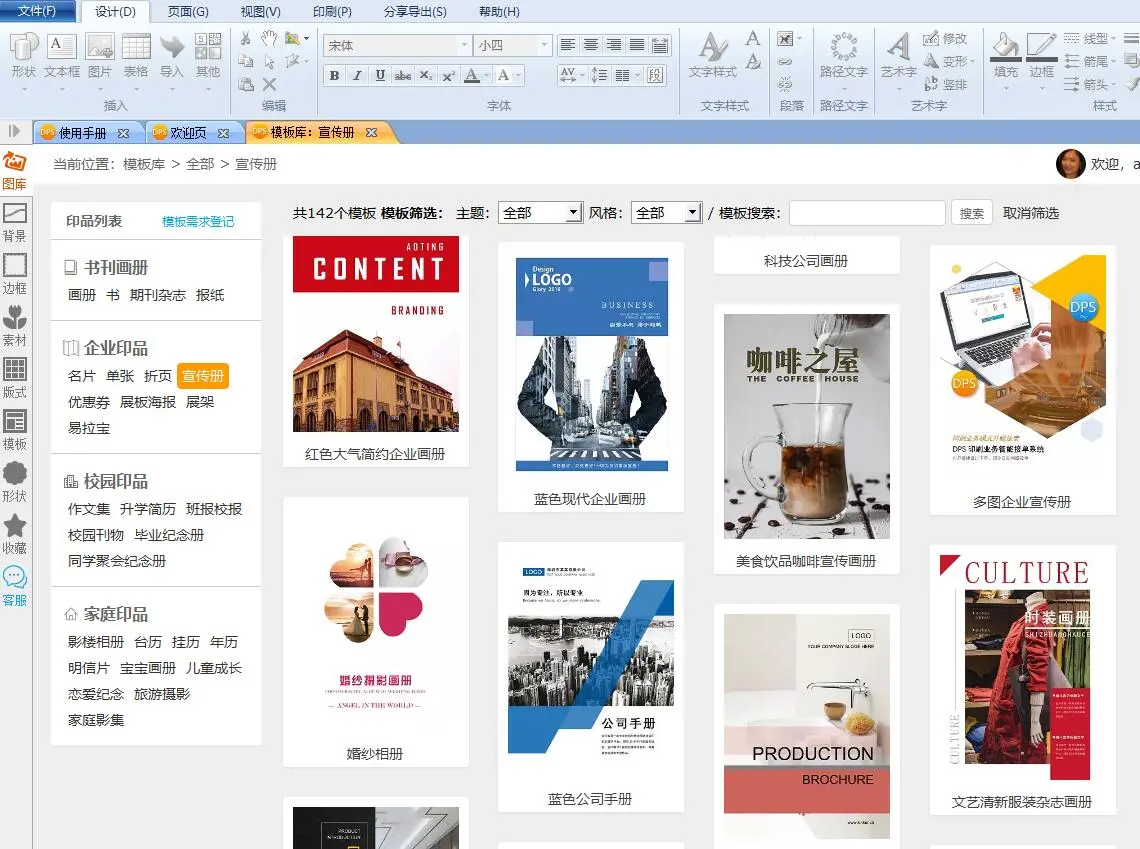Viewport: 1140px width, 849px height.
Task: Open the 素材 materials panel in sidebar
Action: (15, 325)
